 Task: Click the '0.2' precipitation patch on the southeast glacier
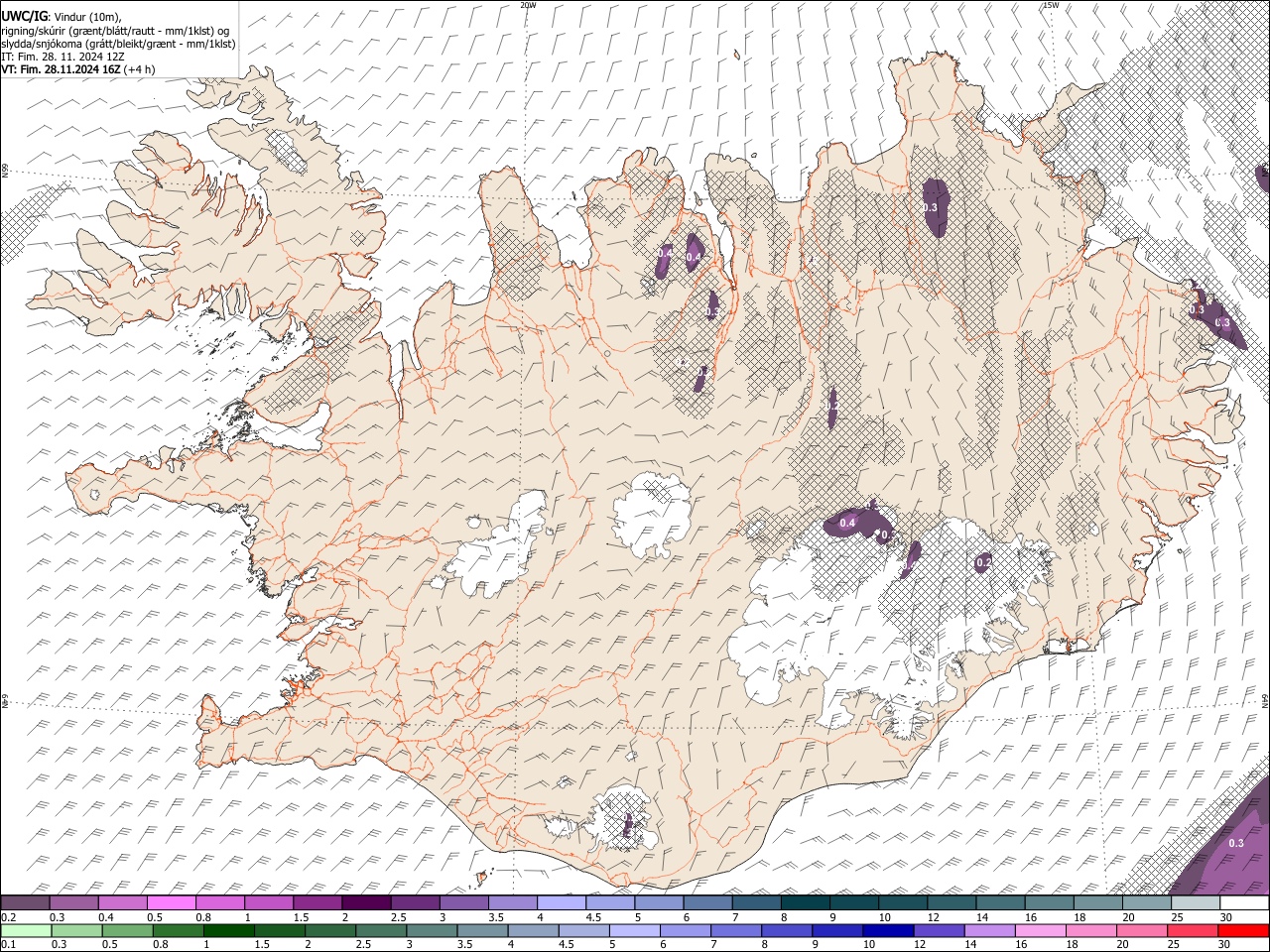tap(982, 562)
